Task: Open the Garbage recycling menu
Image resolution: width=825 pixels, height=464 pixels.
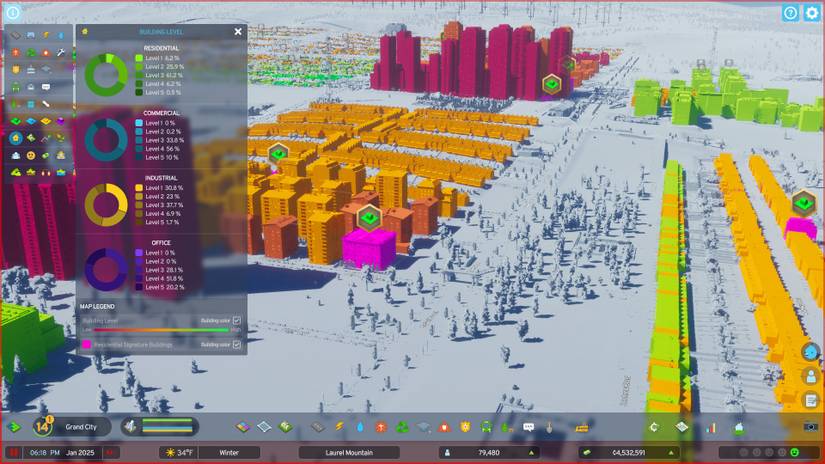Action: [x=402, y=427]
